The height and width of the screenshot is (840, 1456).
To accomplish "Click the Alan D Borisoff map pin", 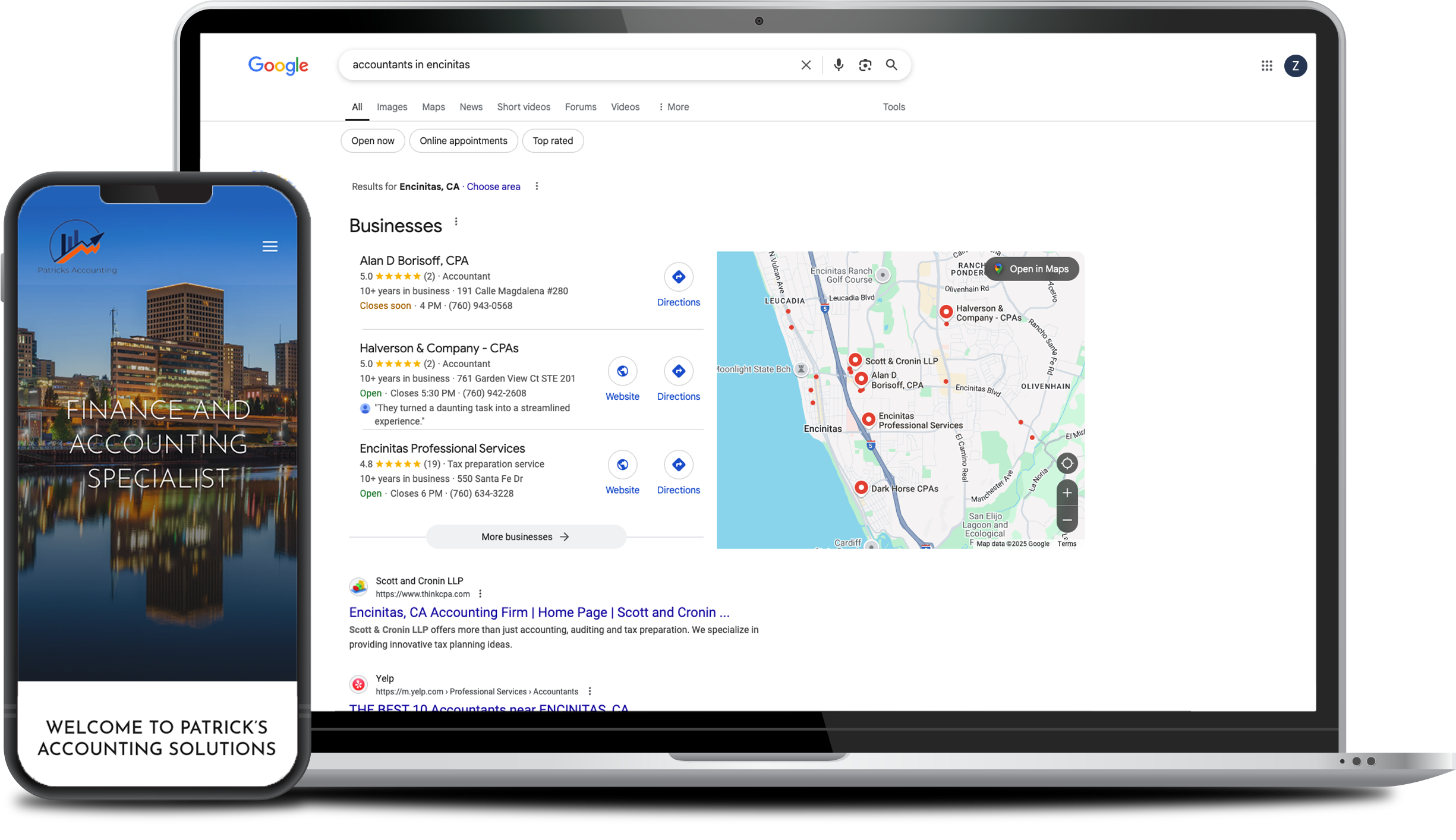I will click(861, 379).
